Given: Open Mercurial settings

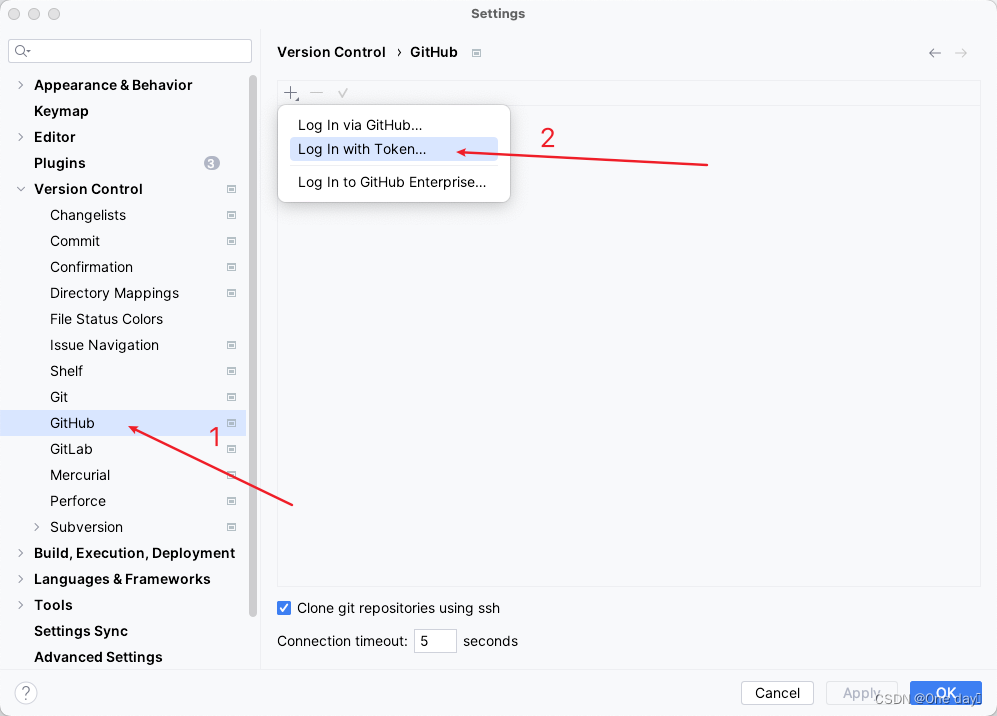Looking at the screenshot, I should click(x=80, y=476).
